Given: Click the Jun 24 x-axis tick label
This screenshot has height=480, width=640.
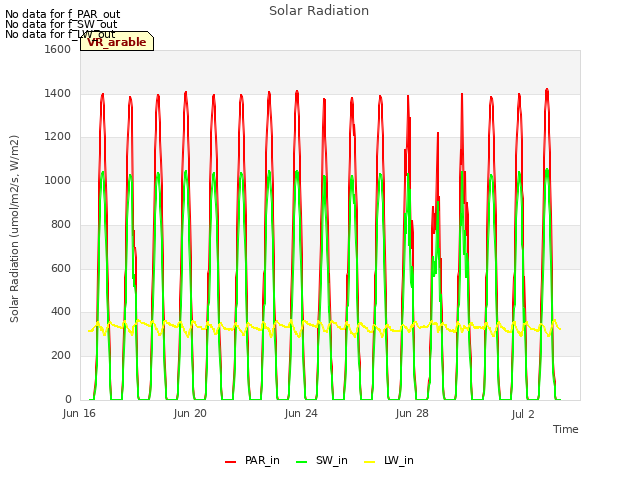Looking at the screenshot, I should tap(301, 413).
